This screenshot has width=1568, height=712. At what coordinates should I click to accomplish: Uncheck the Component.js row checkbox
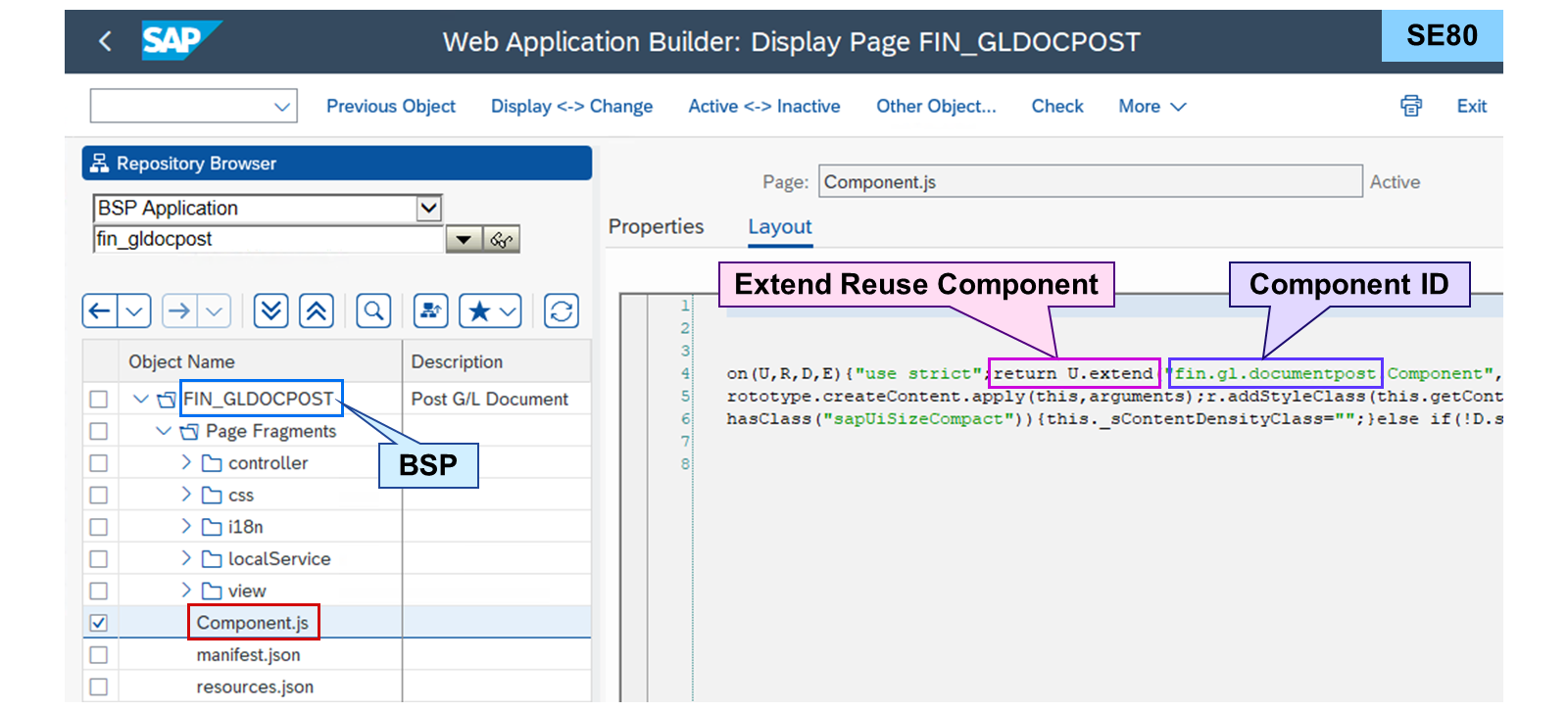(99, 623)
